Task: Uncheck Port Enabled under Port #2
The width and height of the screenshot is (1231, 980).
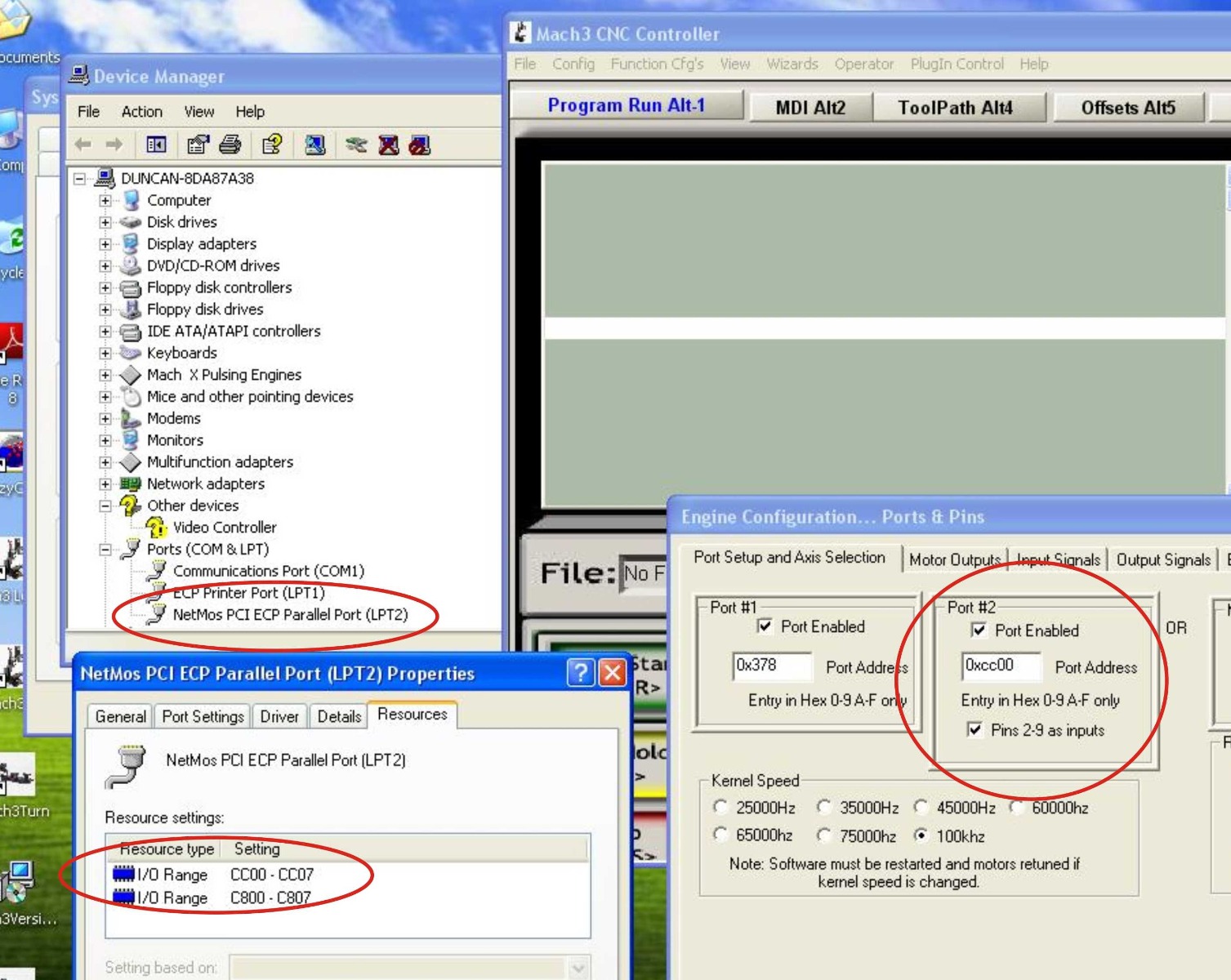Action: 978,630
